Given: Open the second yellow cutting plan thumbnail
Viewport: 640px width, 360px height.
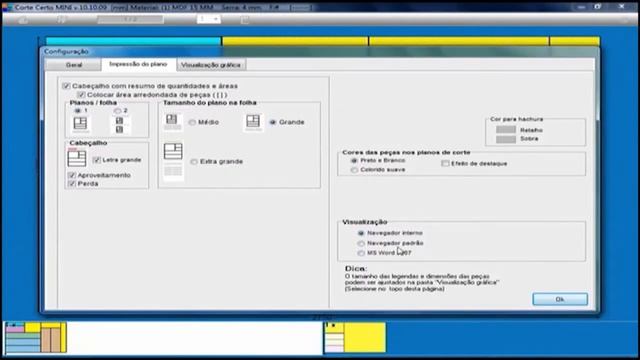Looking at the screenshot, I should 355,337.
